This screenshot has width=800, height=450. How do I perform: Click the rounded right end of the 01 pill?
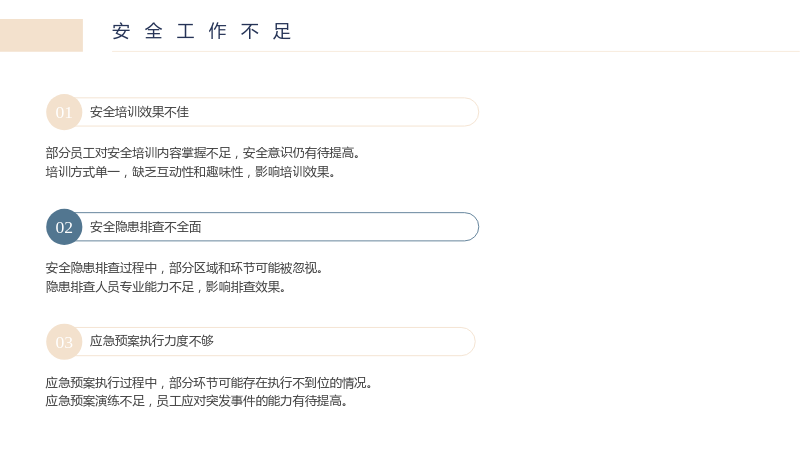tap(470, 112)
